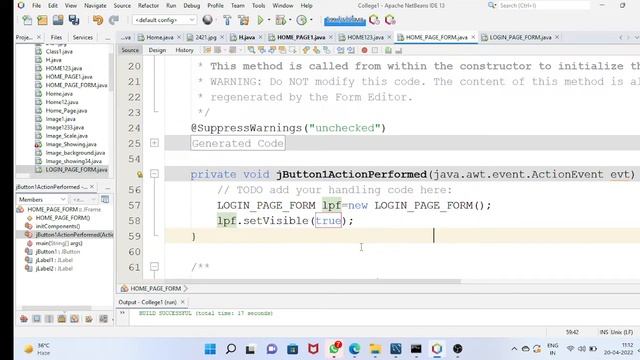This screenshot has width=640, height=360.
Task: Open the Files panel tab
Action: 56,37
